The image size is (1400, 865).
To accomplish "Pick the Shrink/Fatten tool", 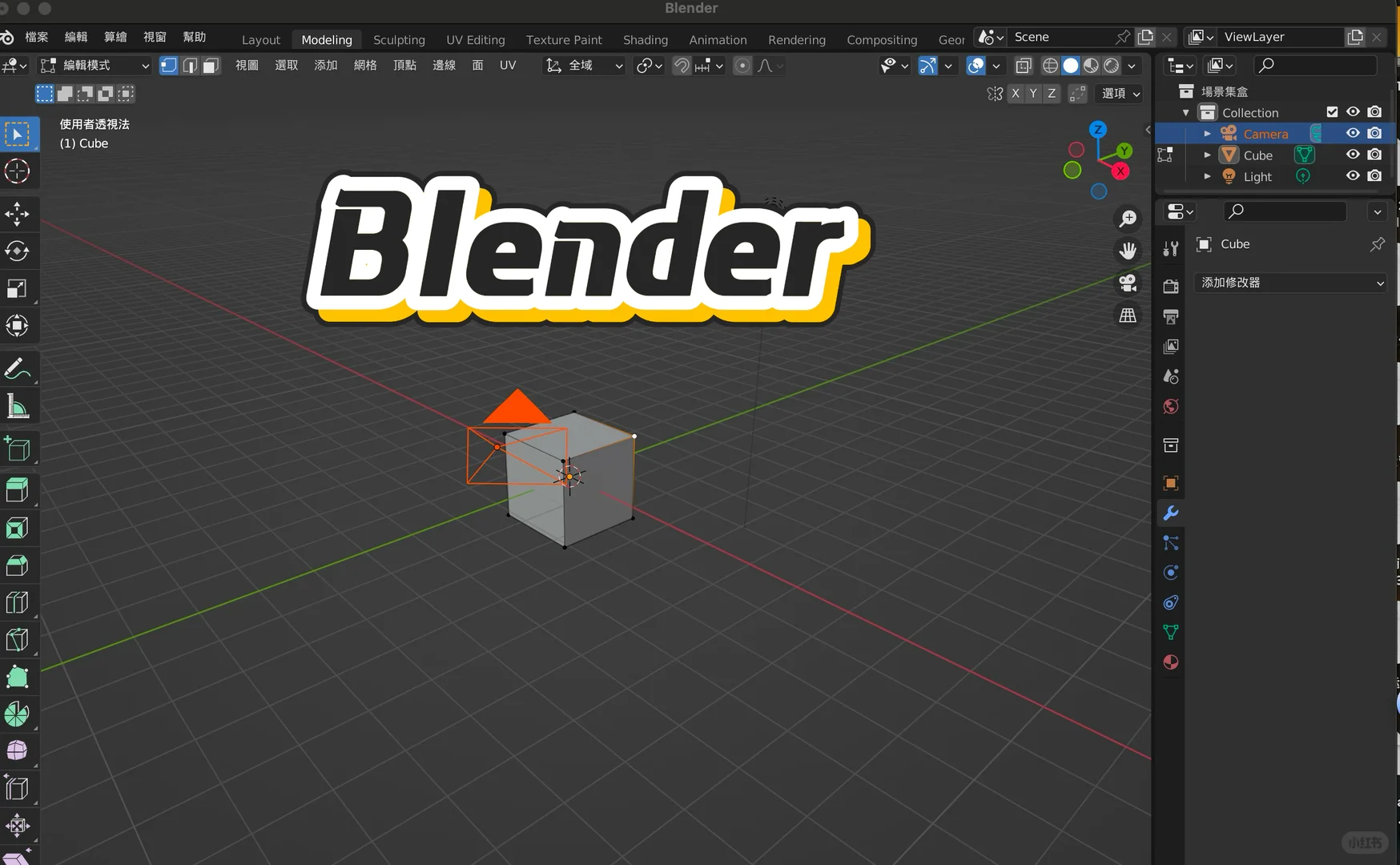I will tap(17, 826).
